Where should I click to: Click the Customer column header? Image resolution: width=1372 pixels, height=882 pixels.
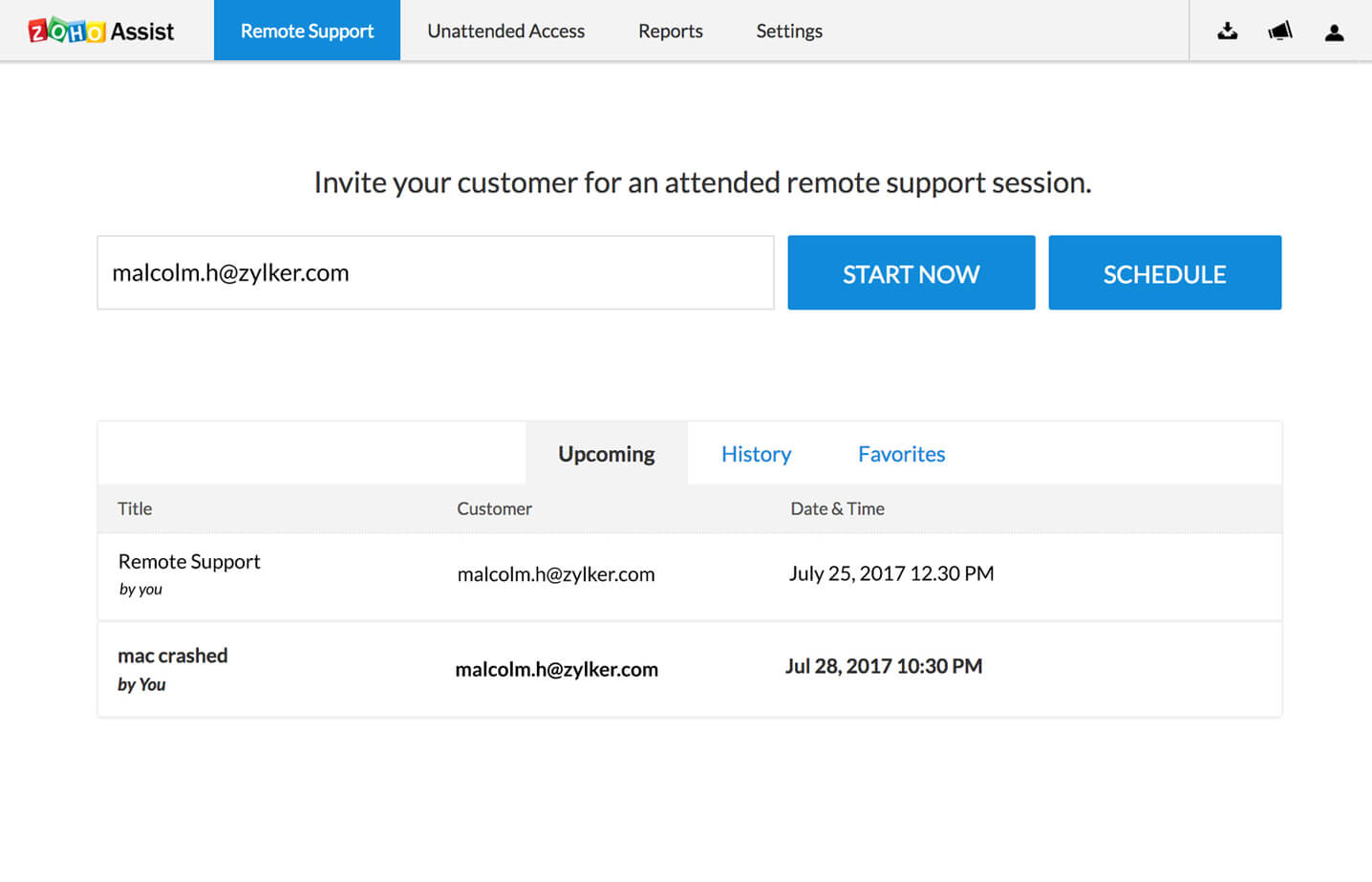click(494, 509)
